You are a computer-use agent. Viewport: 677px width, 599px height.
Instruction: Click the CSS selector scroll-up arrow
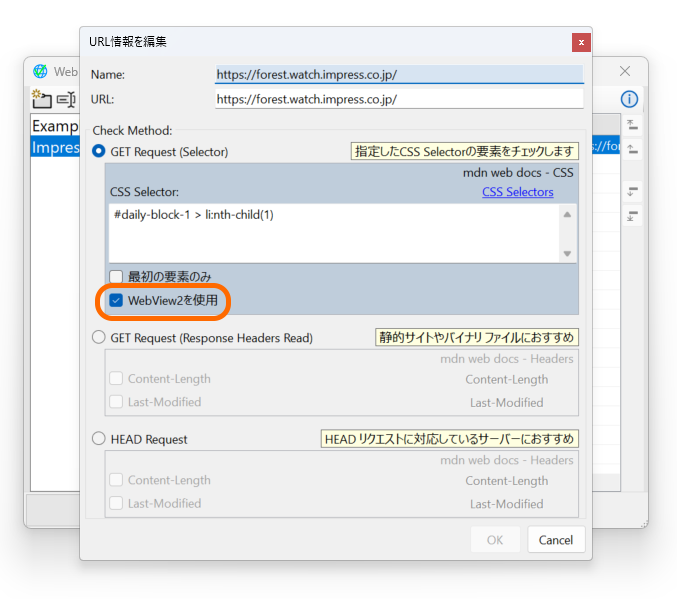[x=567, y=215]
